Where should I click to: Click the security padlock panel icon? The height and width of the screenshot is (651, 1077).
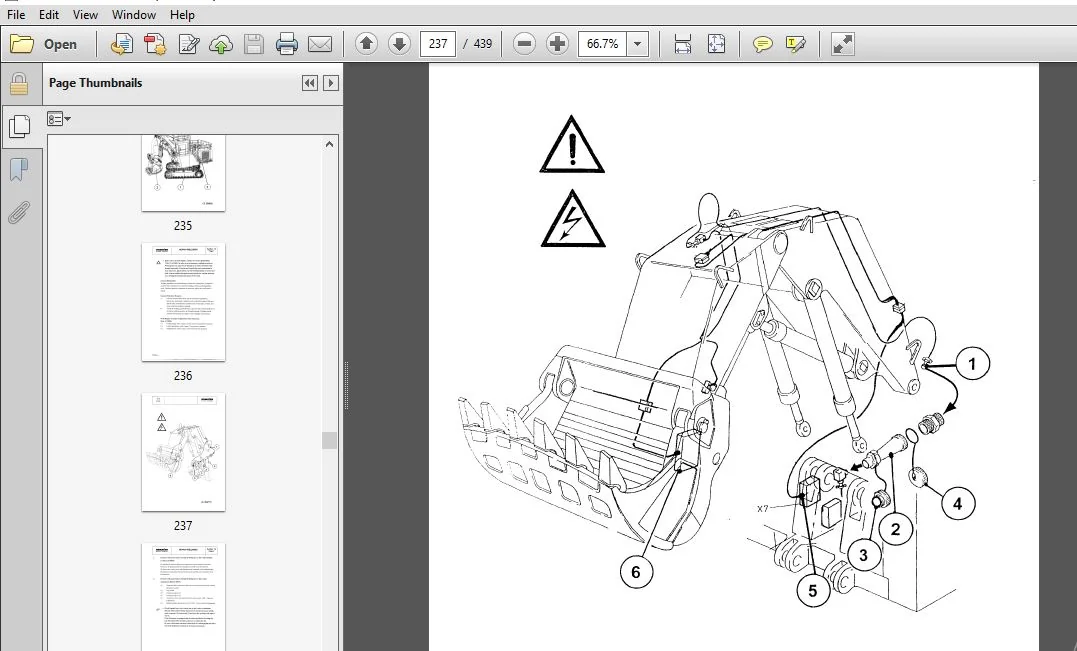click(19, 84)
